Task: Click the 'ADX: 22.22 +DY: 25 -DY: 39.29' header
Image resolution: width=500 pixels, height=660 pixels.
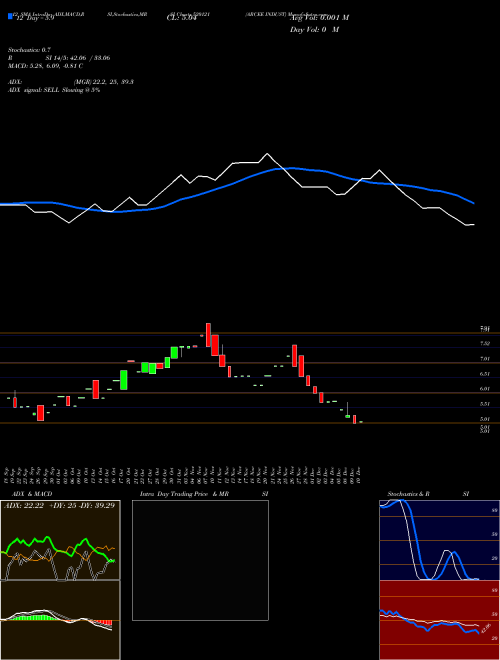Action: (59, 505)
